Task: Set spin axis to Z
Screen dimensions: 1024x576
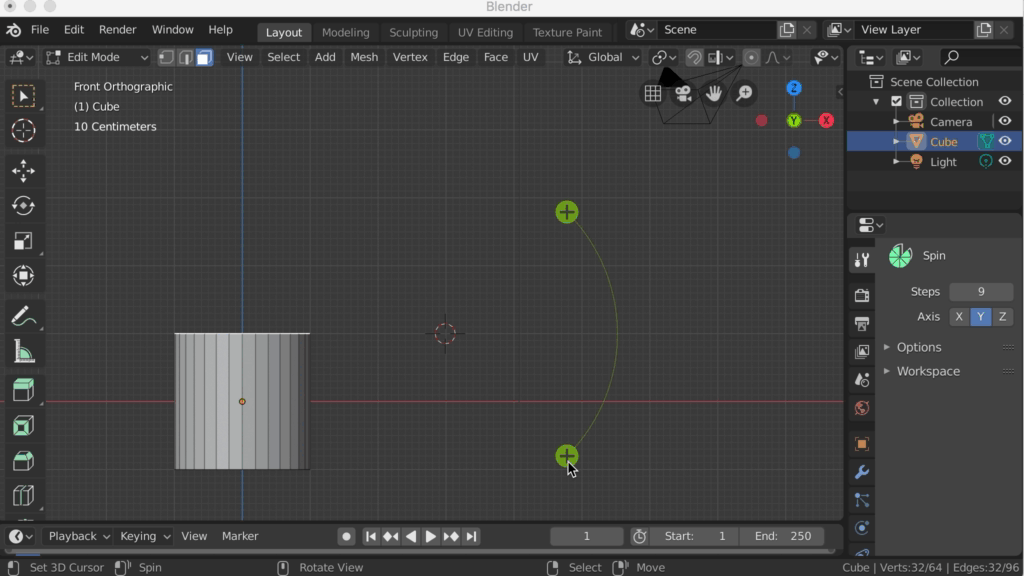Action: [1002, 317]
